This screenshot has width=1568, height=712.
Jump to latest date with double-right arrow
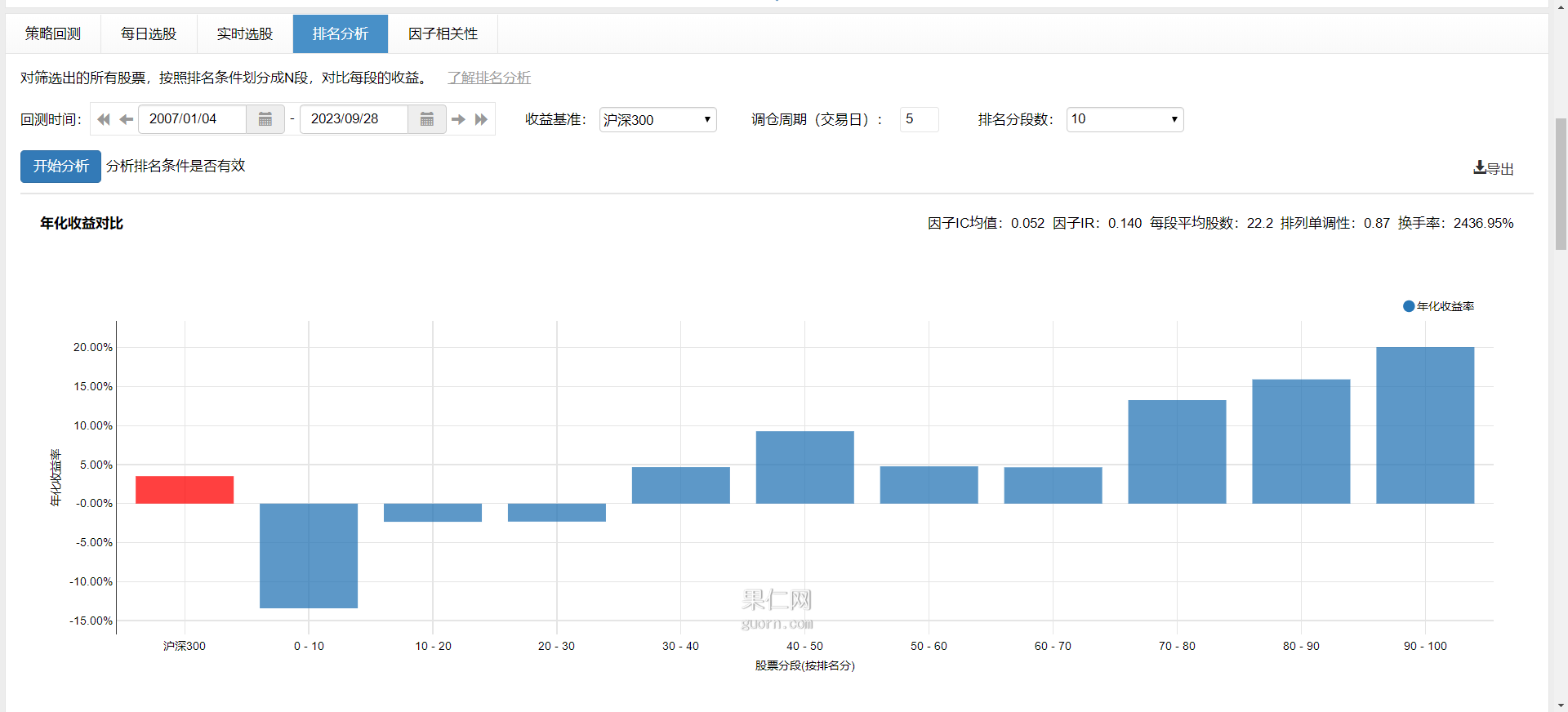(x=481, y=119)
